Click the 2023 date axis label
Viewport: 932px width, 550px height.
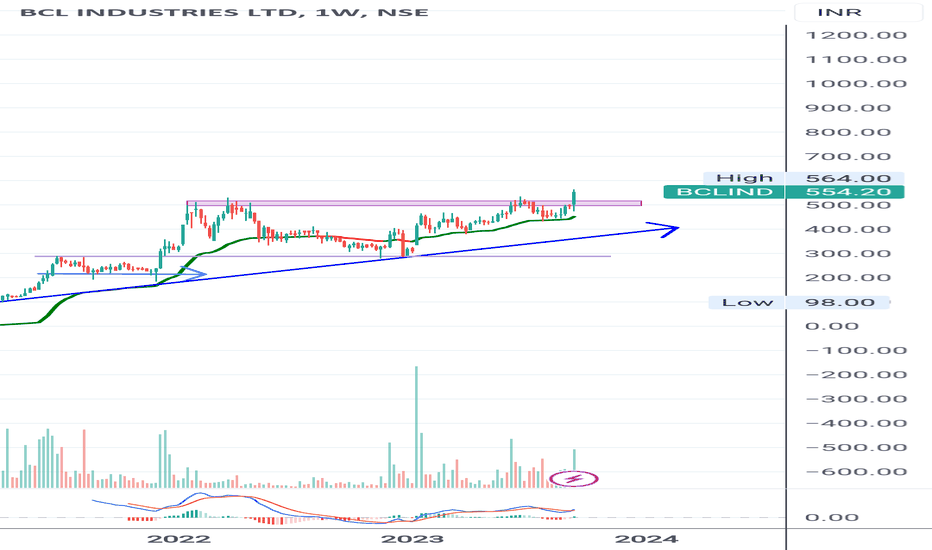click(x=412, y=539)
